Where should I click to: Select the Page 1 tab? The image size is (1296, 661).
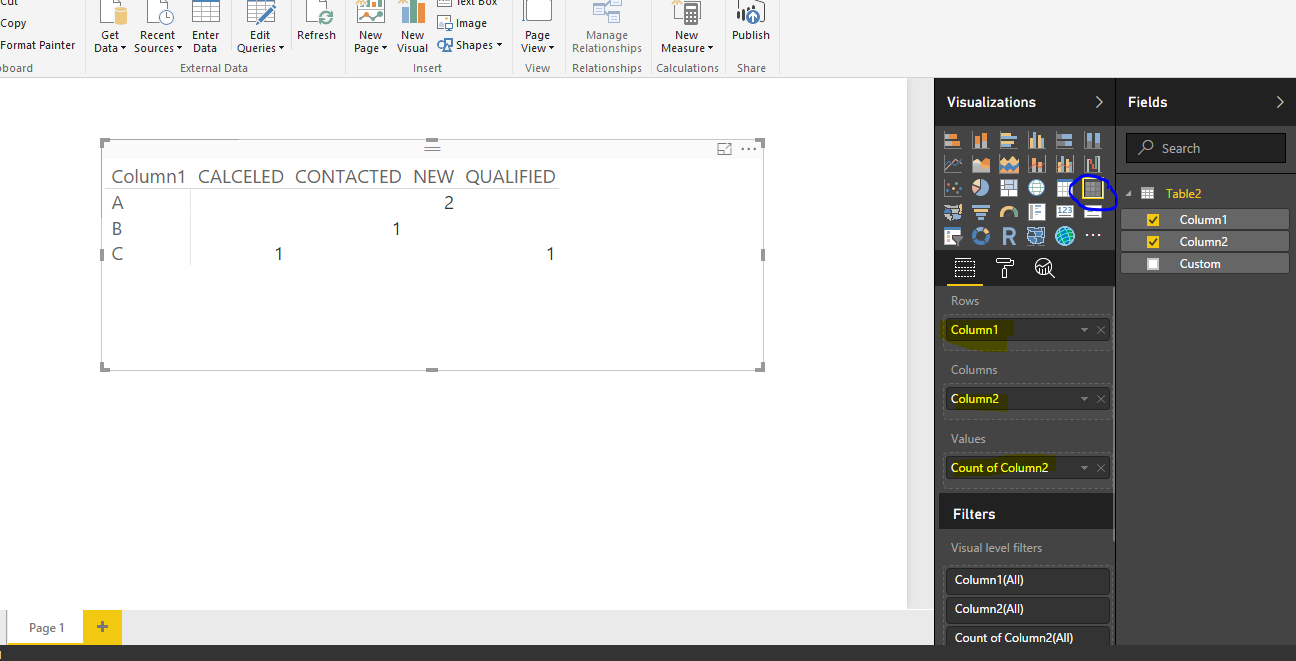46,628
